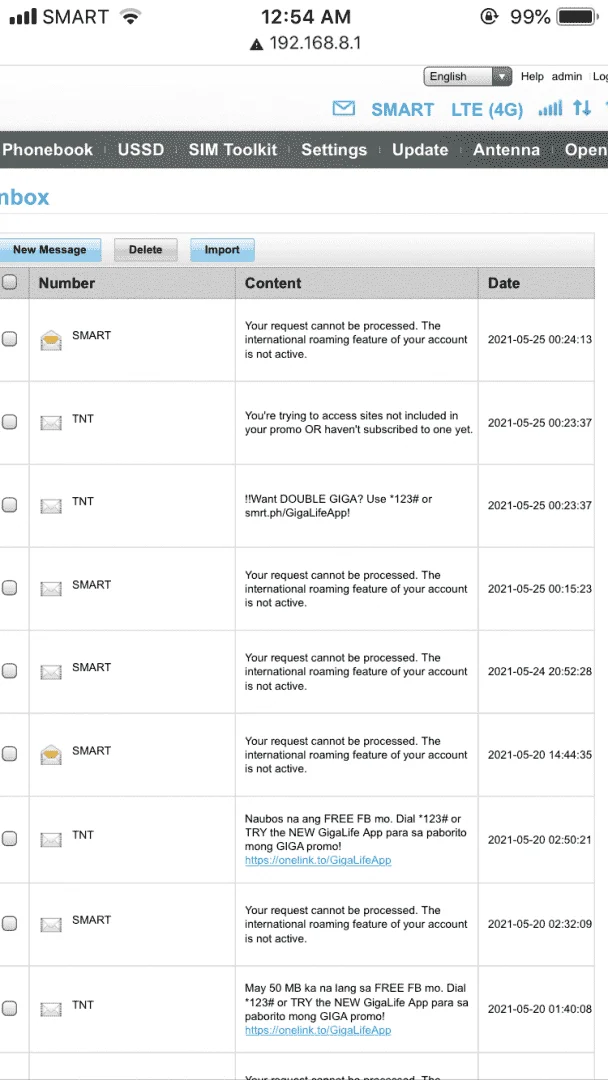Toggle the select-all checkbox in table header
608x1080 pixels.
(9, 282)
